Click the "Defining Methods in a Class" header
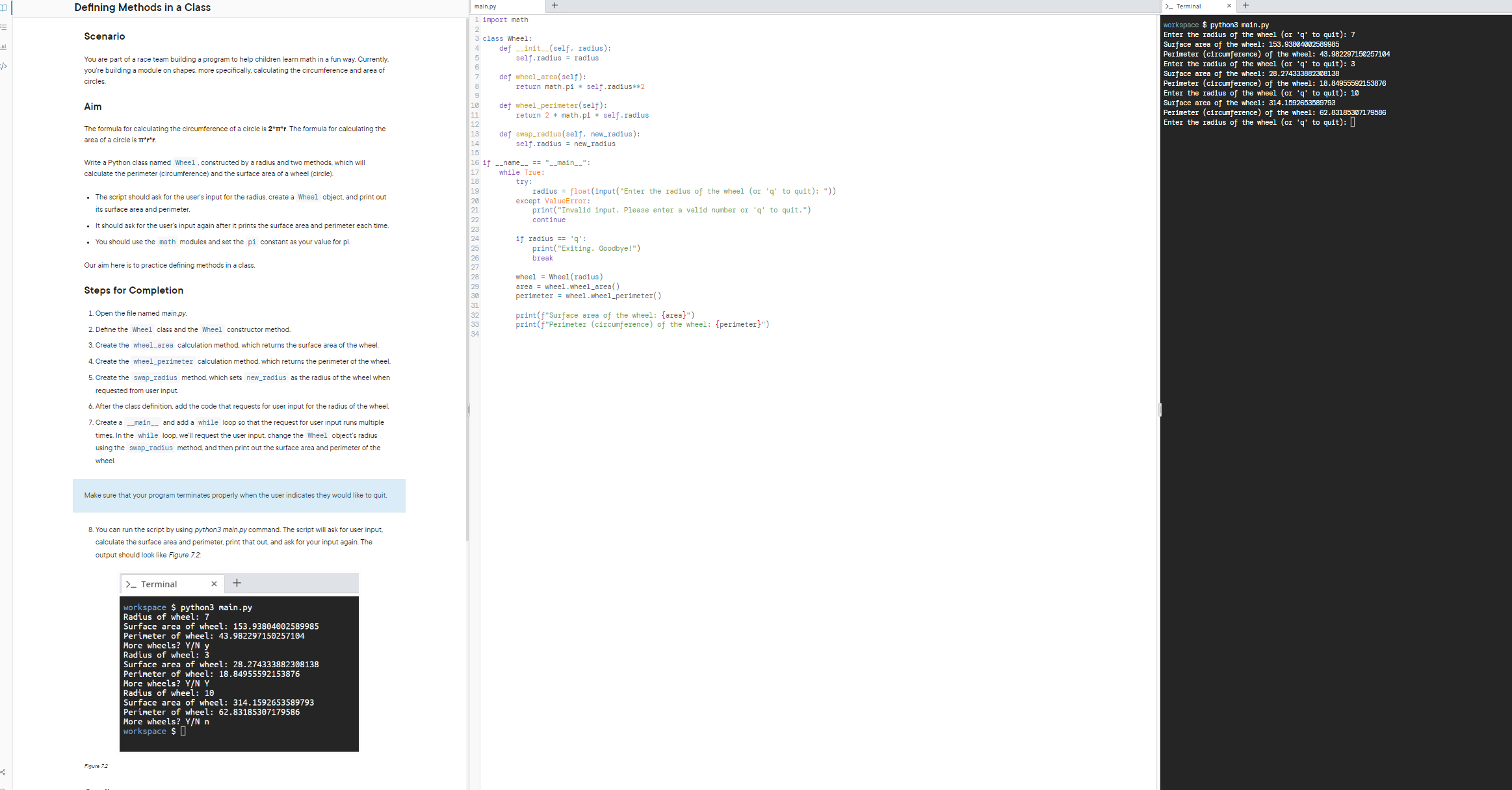Viewport: 1512px width, 790px height. point(142,8)
